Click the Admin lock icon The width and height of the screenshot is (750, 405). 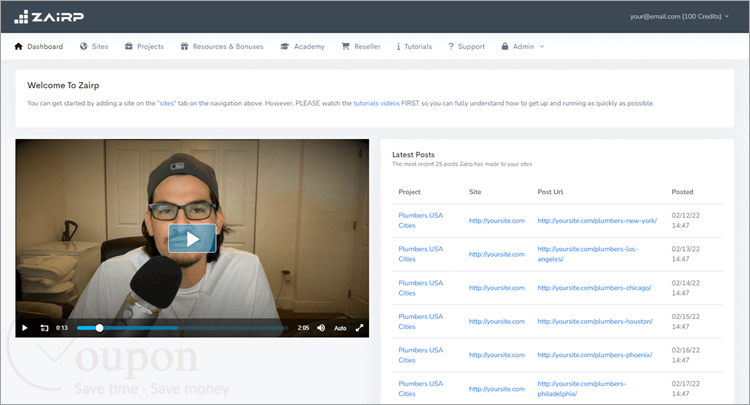(x=505, y=46)
